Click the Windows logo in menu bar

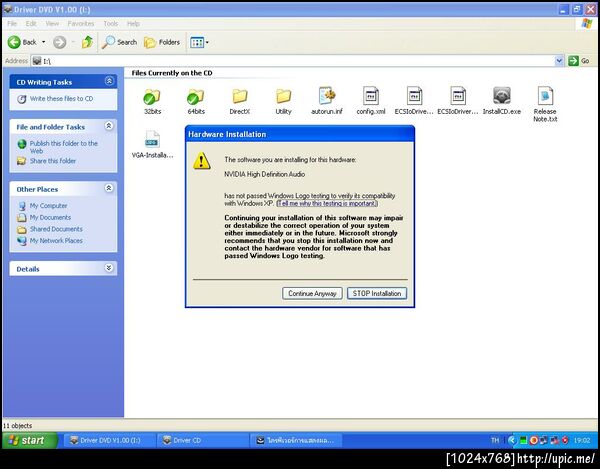click(587, 24)
